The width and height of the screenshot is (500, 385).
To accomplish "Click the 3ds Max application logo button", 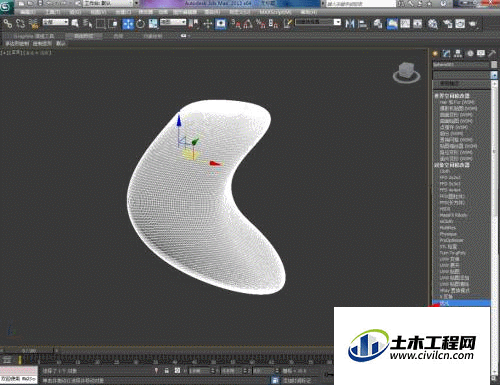I will click(7, 7).
